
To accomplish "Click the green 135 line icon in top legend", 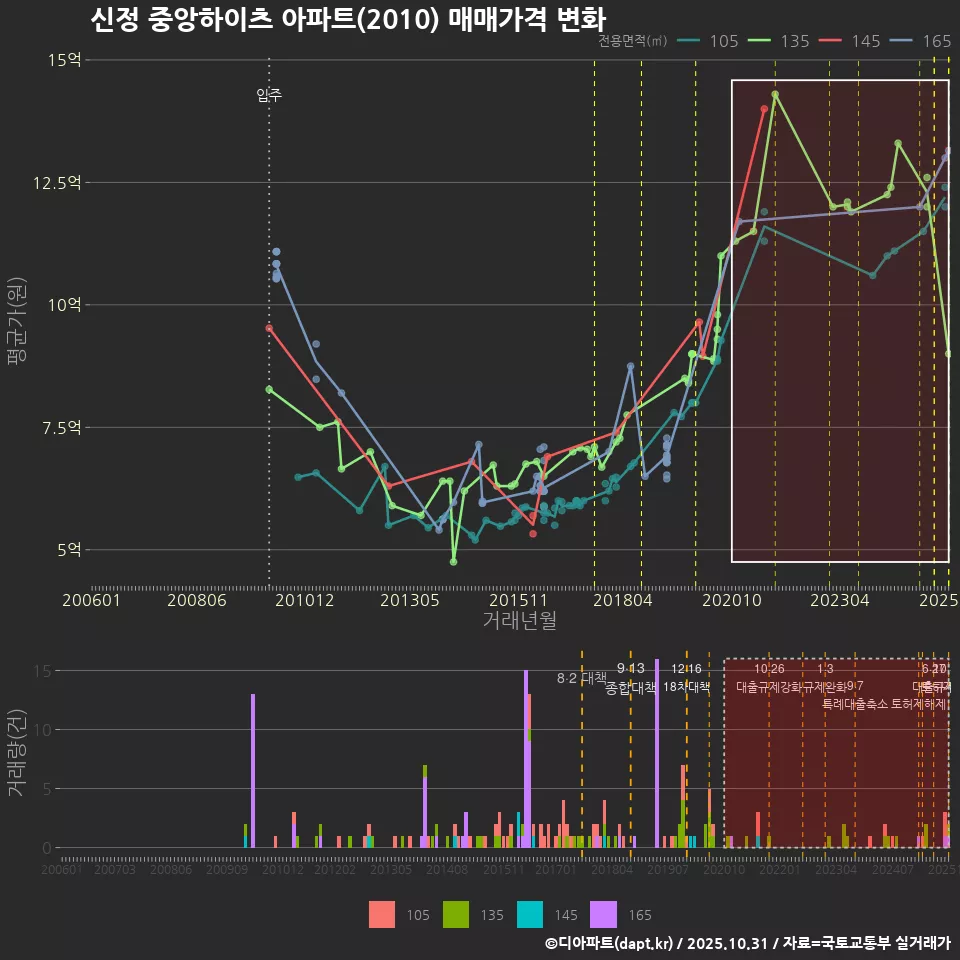I will pyautogui.click(x=760, y=42).
